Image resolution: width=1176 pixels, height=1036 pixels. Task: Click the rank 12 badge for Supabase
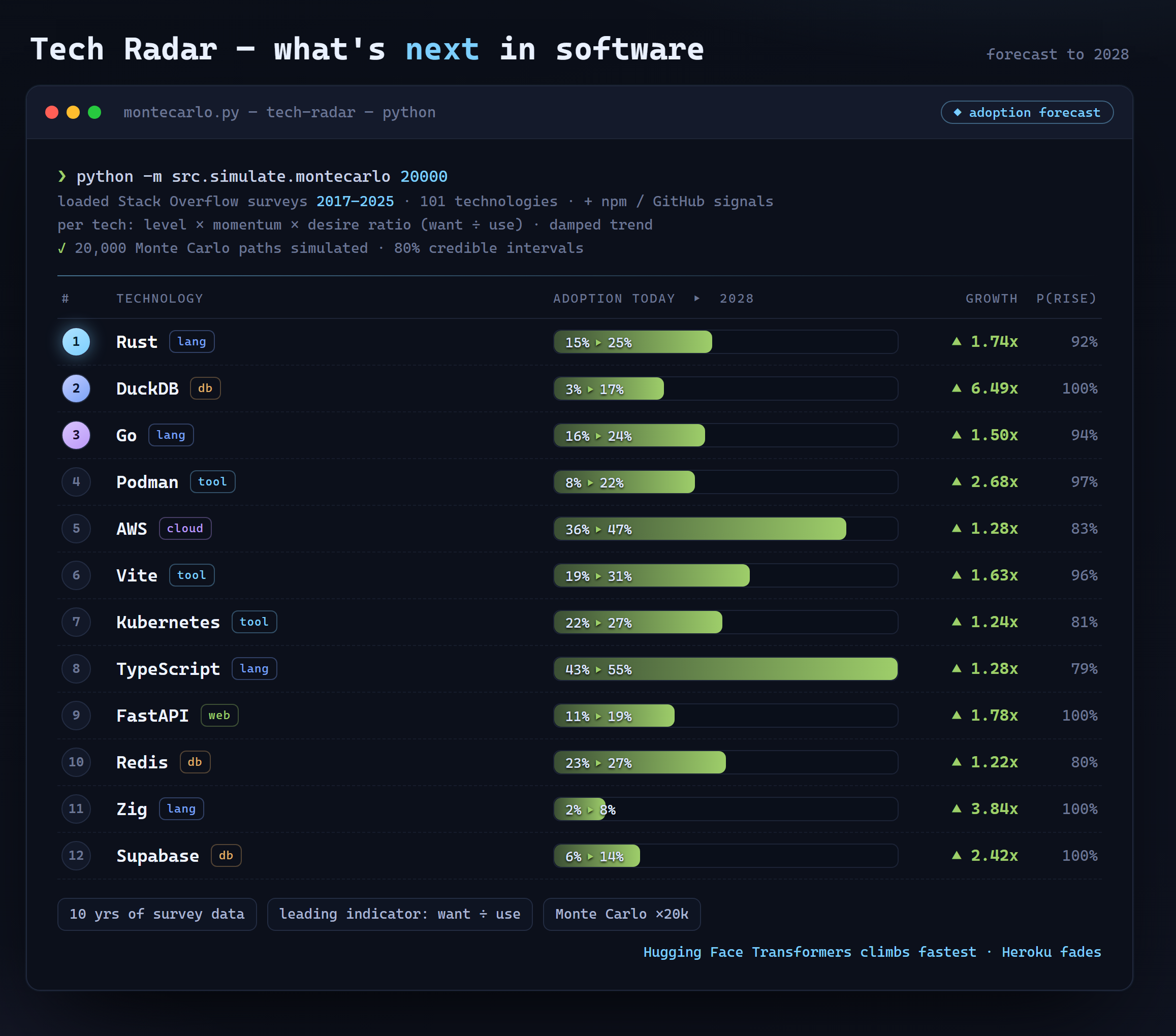click(76, 855)
